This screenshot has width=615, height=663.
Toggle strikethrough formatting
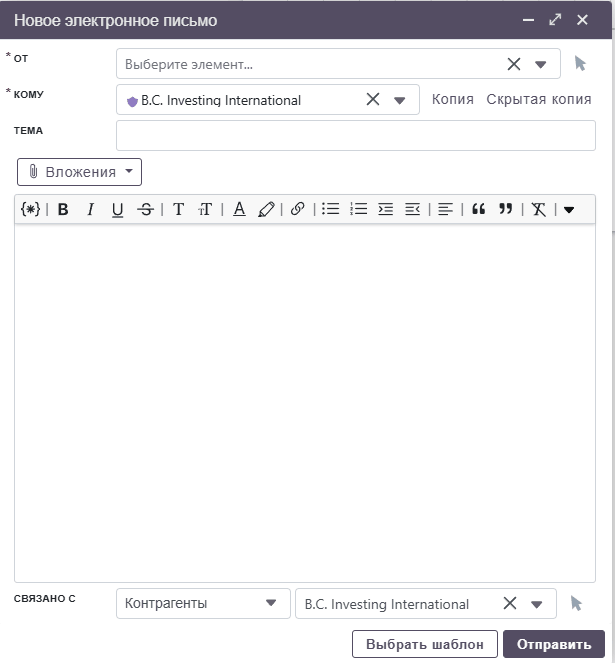point(146,209)
